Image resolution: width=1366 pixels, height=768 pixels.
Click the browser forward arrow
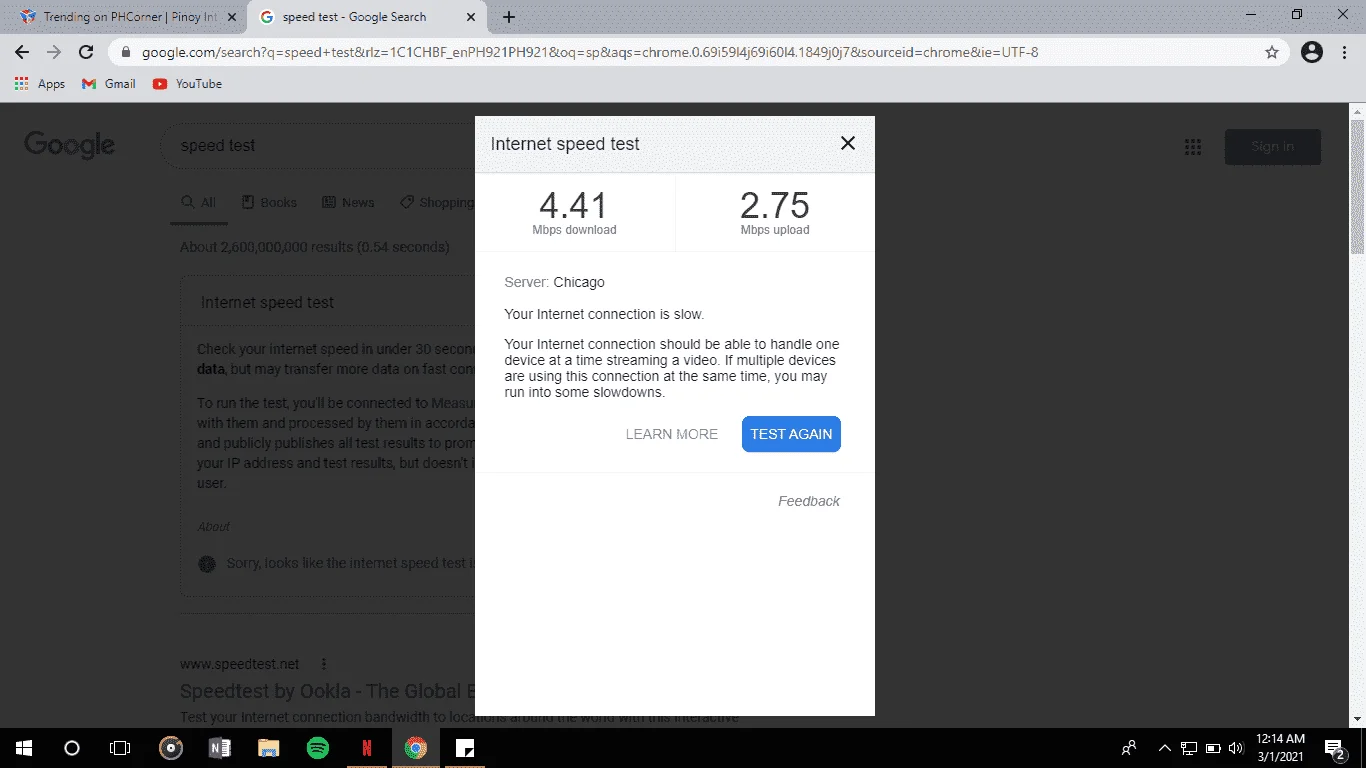click(54, 52)
